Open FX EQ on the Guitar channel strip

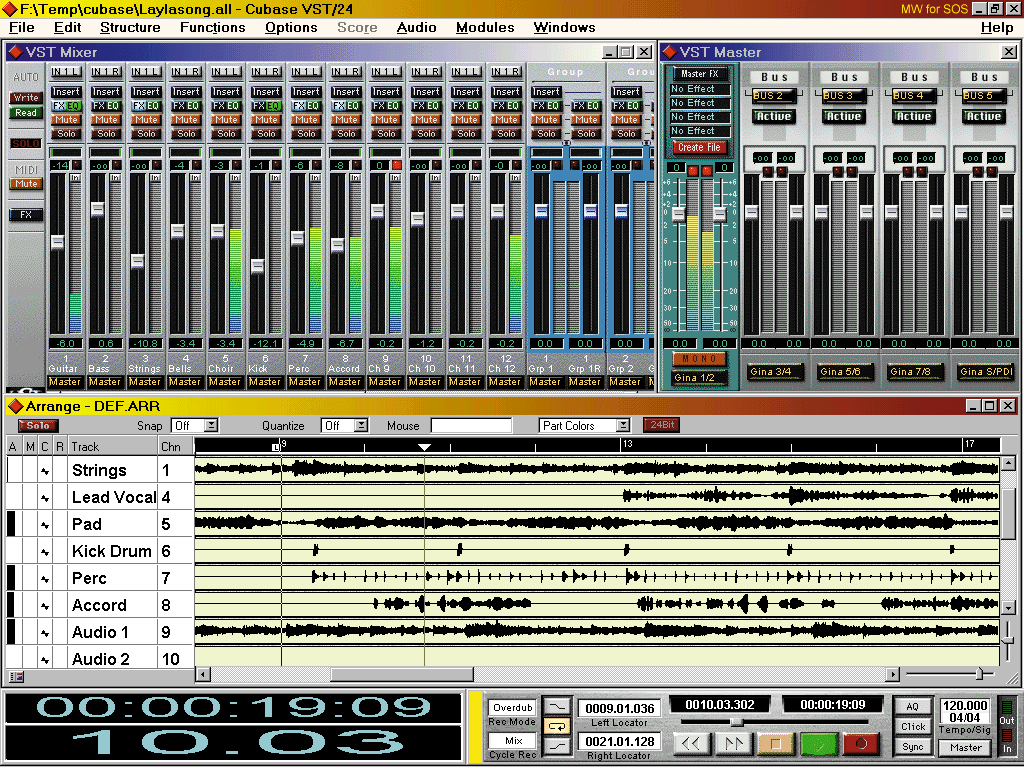(x=65, y=103)
